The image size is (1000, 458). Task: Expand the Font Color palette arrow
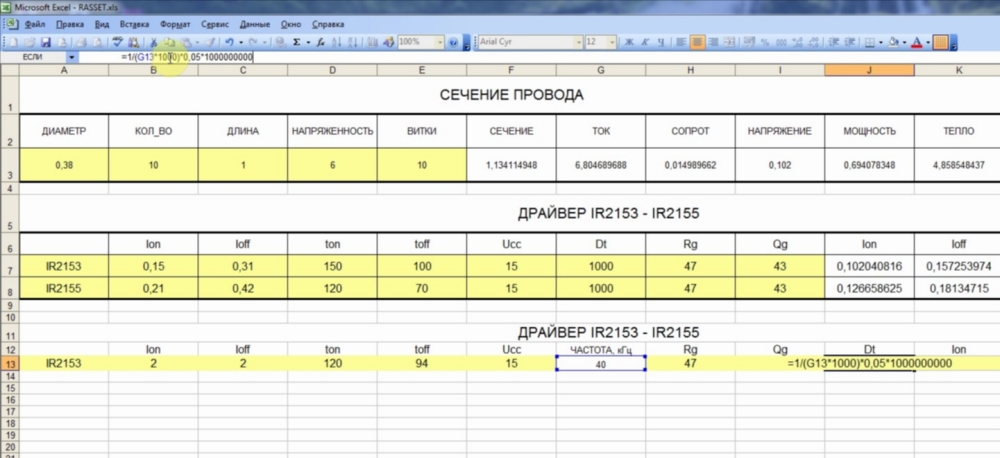pyautogui.click(x=928, y=42)
